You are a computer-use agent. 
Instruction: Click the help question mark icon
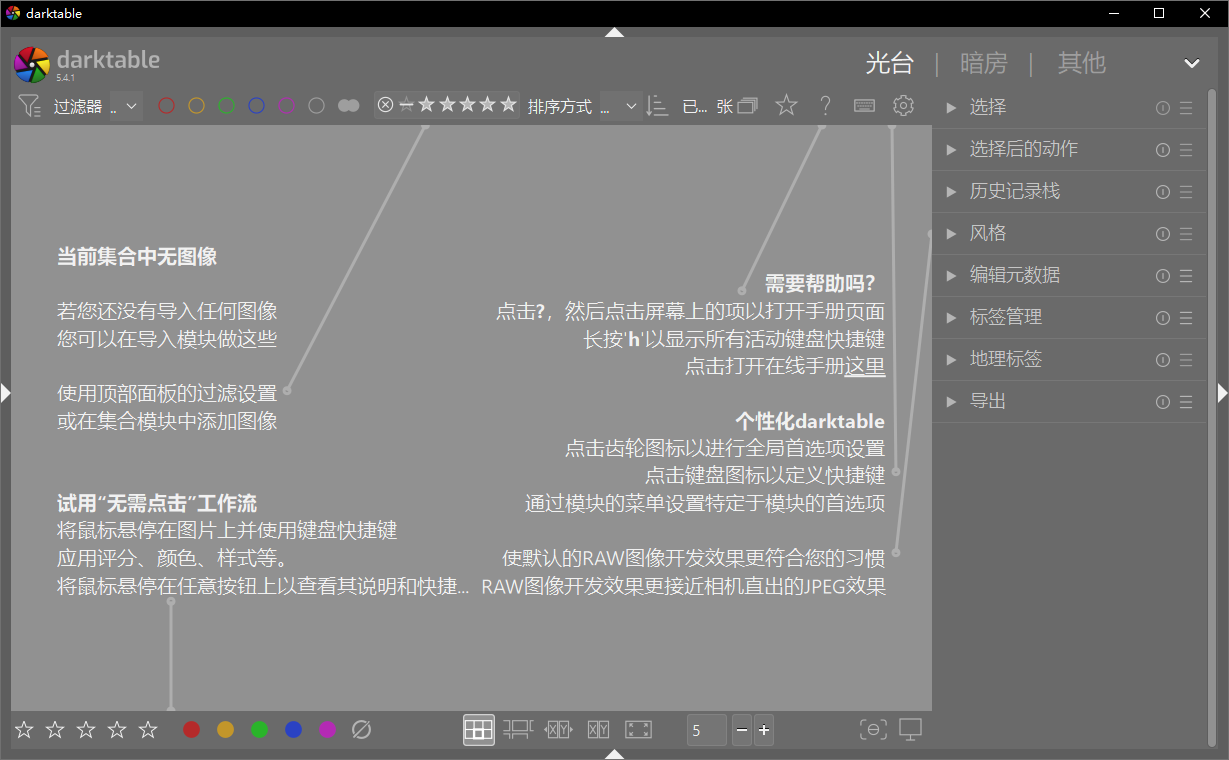click(x=824, y=104)
